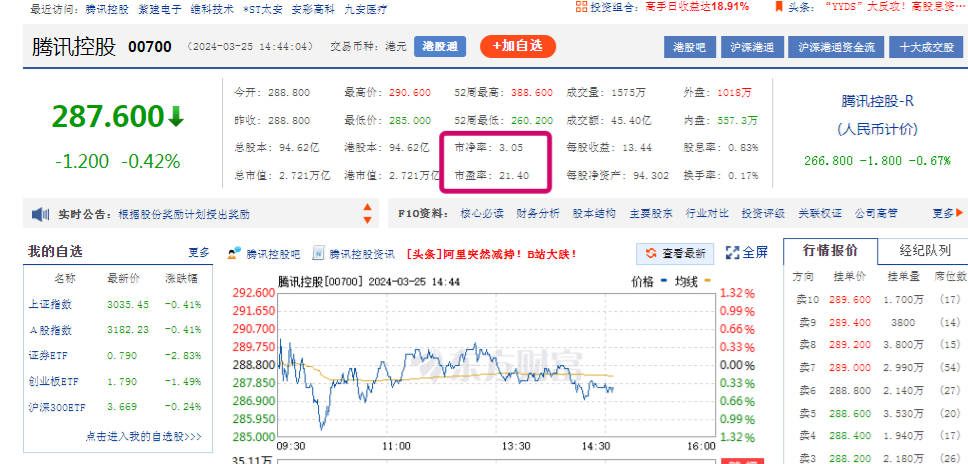Click 市盈率 value 21.40
This screenshot has width=968, height=464.
[514, 176]
